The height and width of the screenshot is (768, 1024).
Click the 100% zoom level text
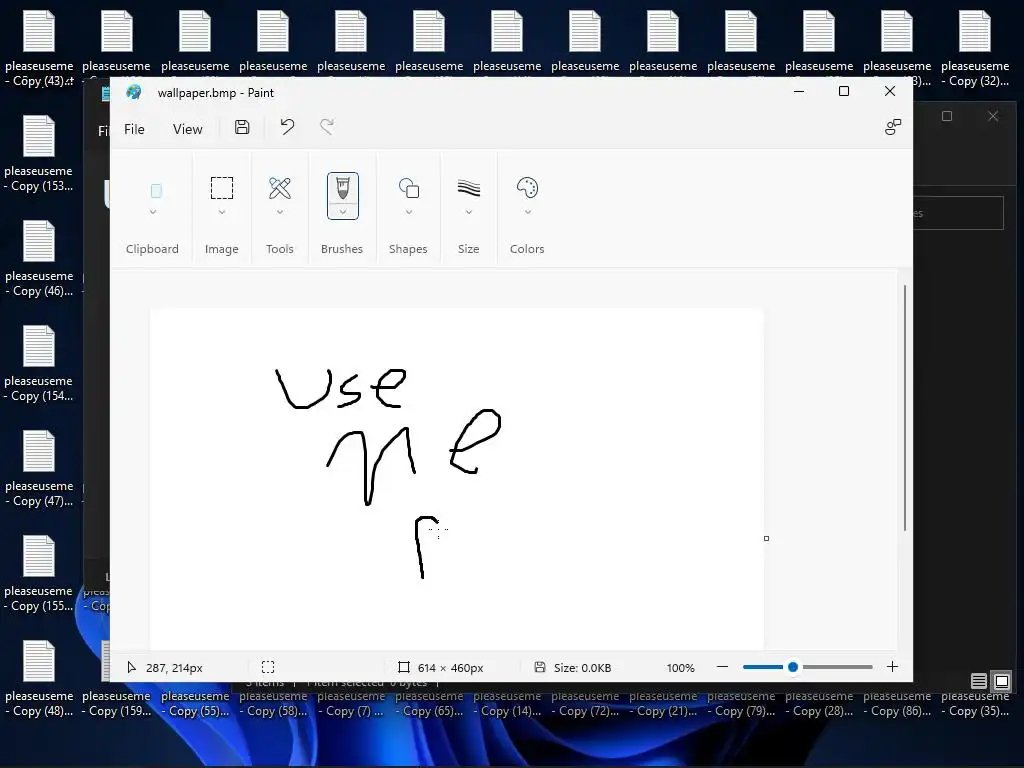tap(680, 667)
